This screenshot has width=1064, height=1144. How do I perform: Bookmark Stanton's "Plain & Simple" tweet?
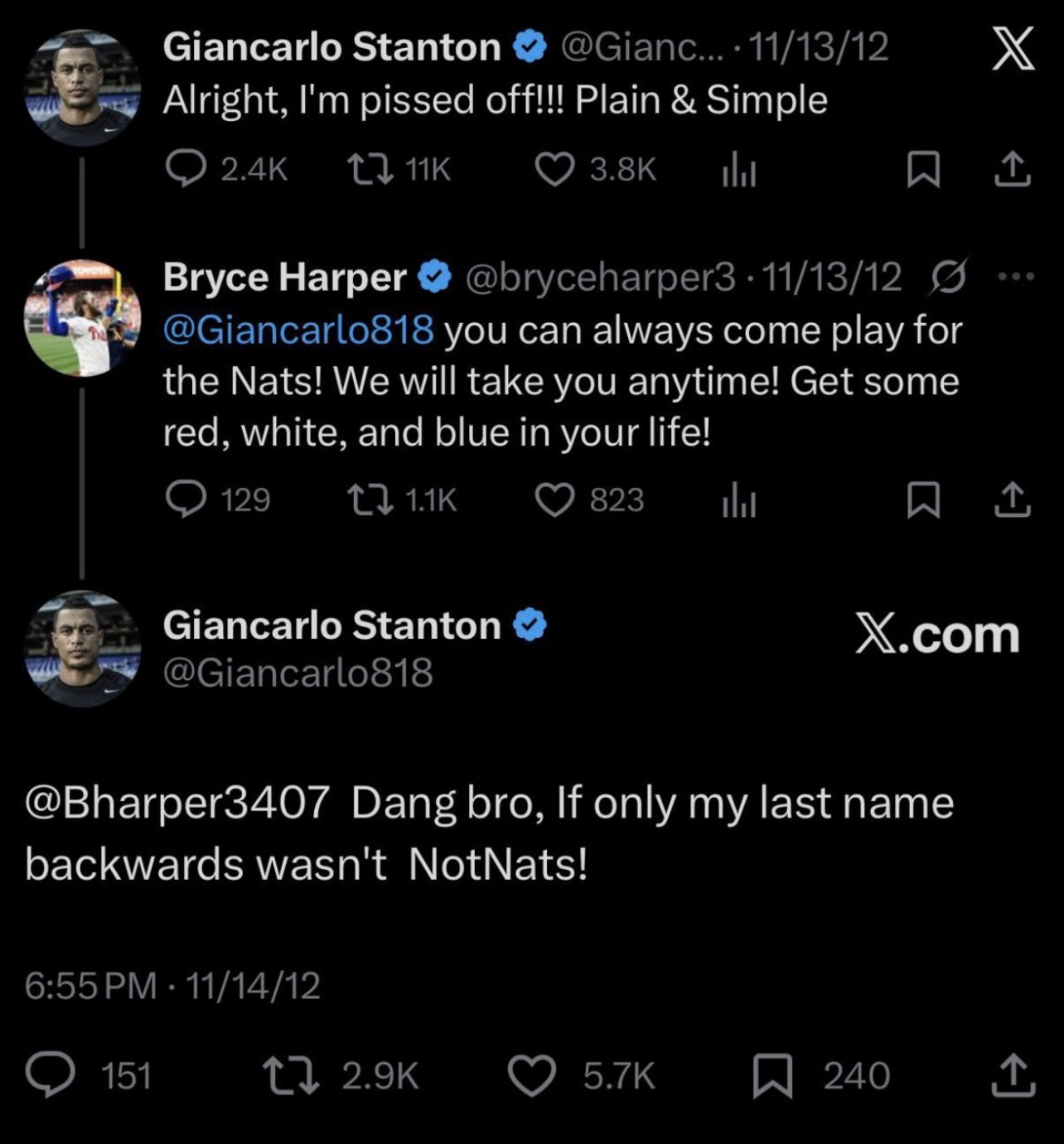coord(923,171)
